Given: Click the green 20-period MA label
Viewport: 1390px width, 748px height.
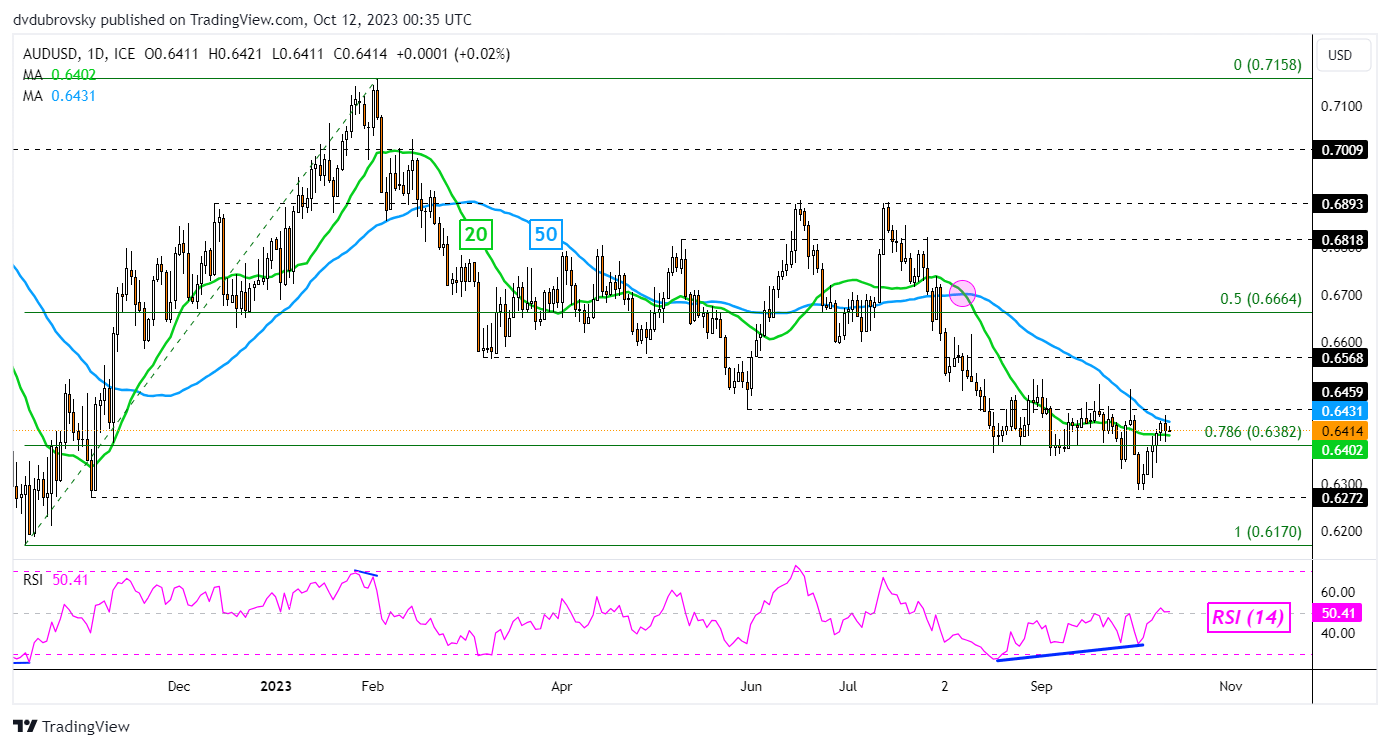Looking at the screenshot, I should tap(475, 235).
